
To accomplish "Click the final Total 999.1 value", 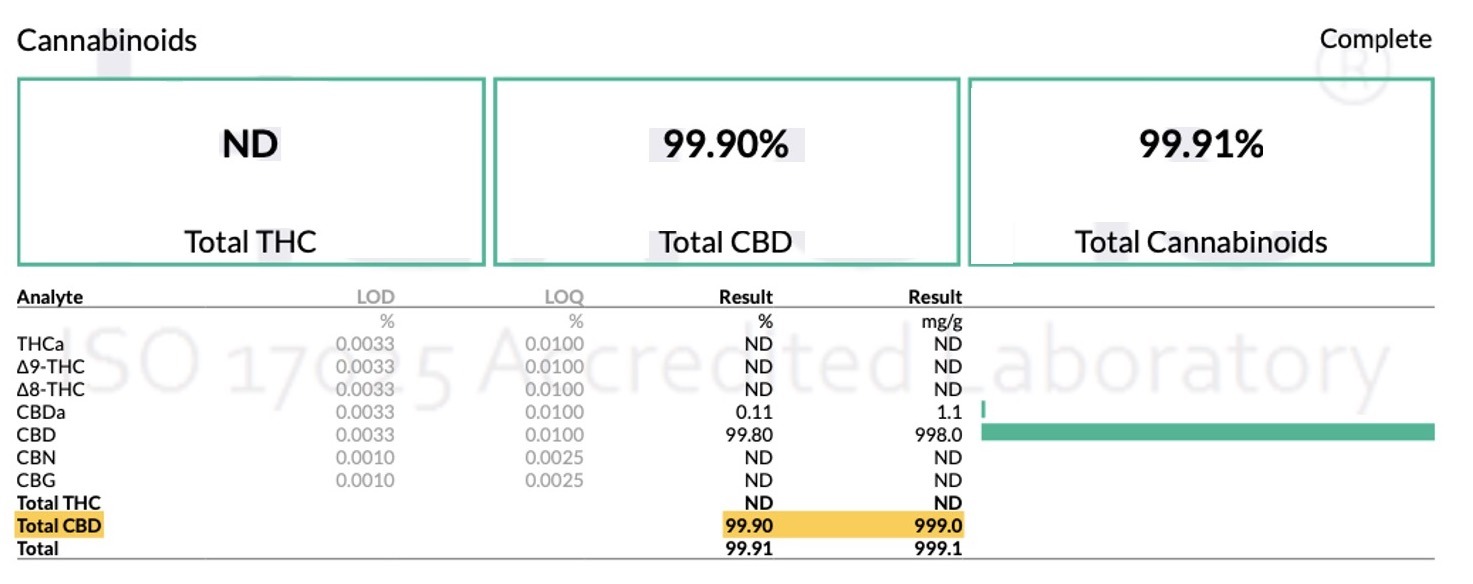I will point(939,548).
